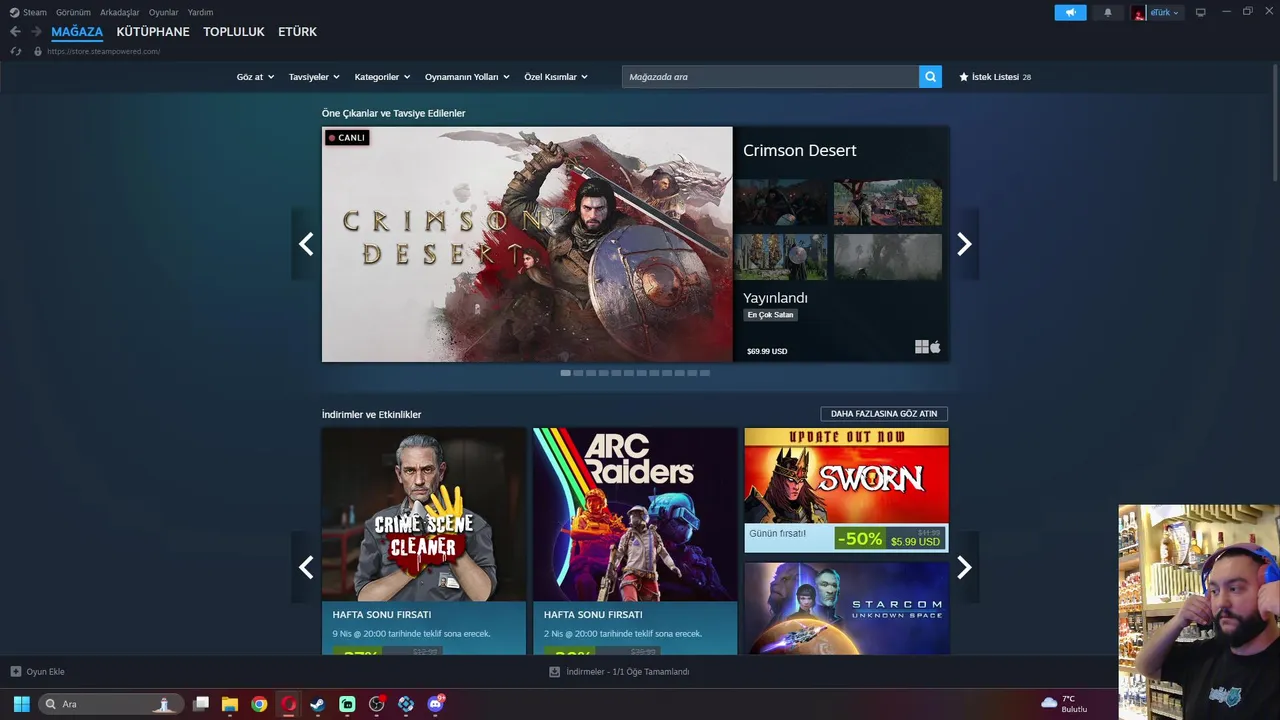Open Starcom Unknown Space card

(846, 608)
